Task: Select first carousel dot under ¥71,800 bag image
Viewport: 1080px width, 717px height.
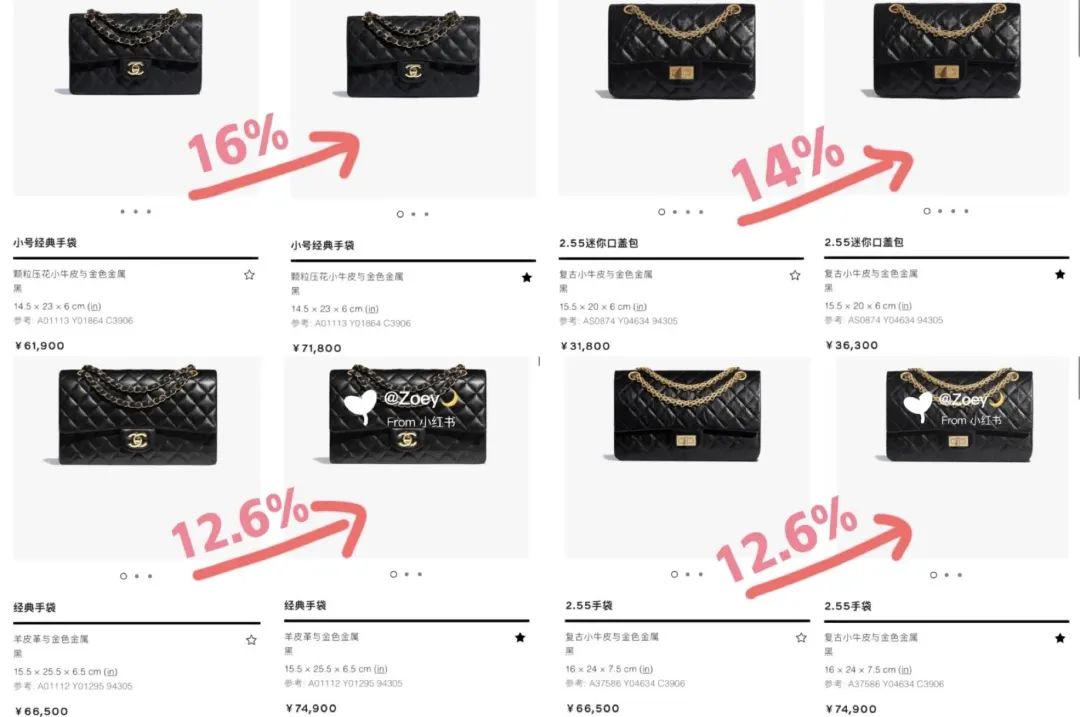Action: [400, 214]
